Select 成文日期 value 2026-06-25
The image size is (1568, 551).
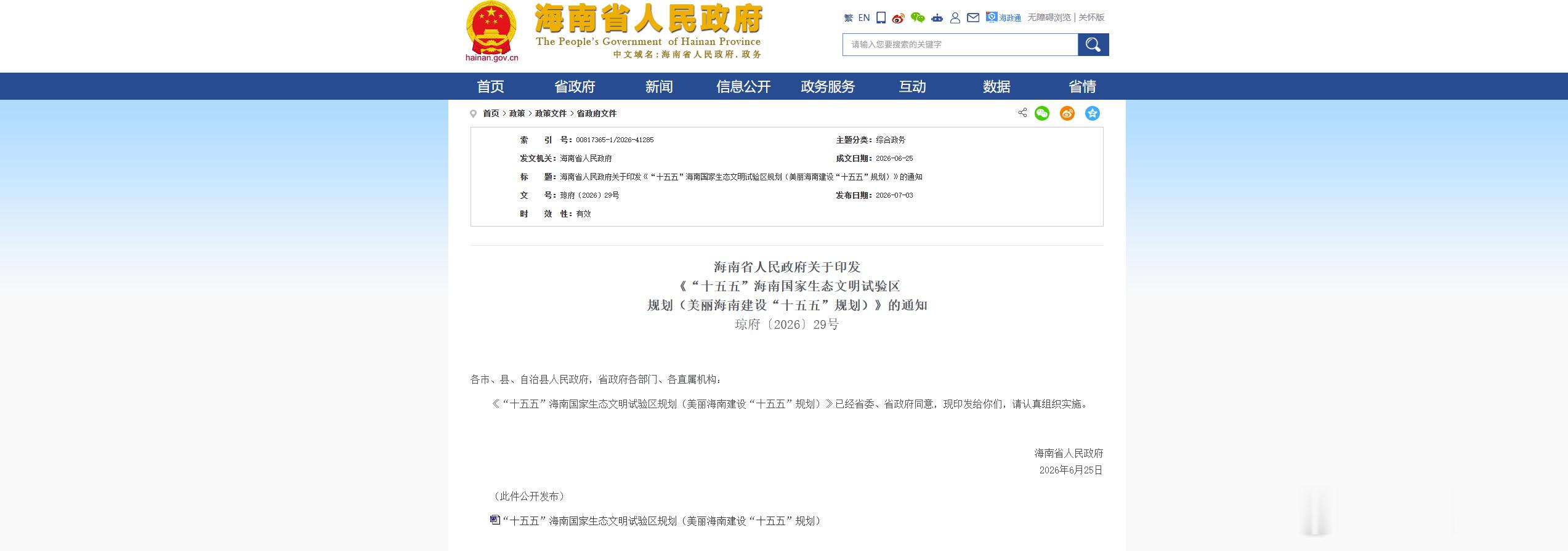click(894, 159)
